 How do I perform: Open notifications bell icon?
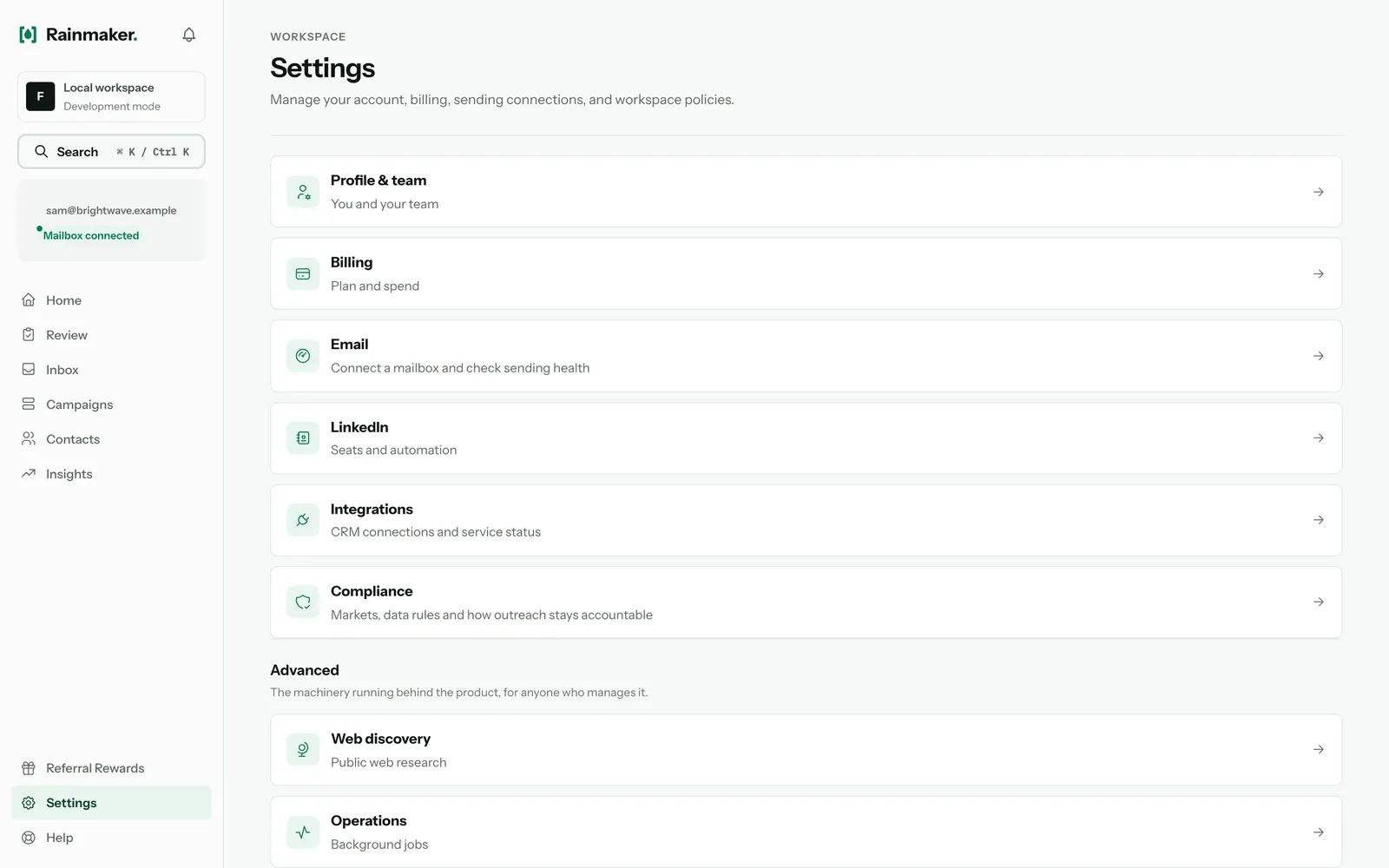[188, 35]
